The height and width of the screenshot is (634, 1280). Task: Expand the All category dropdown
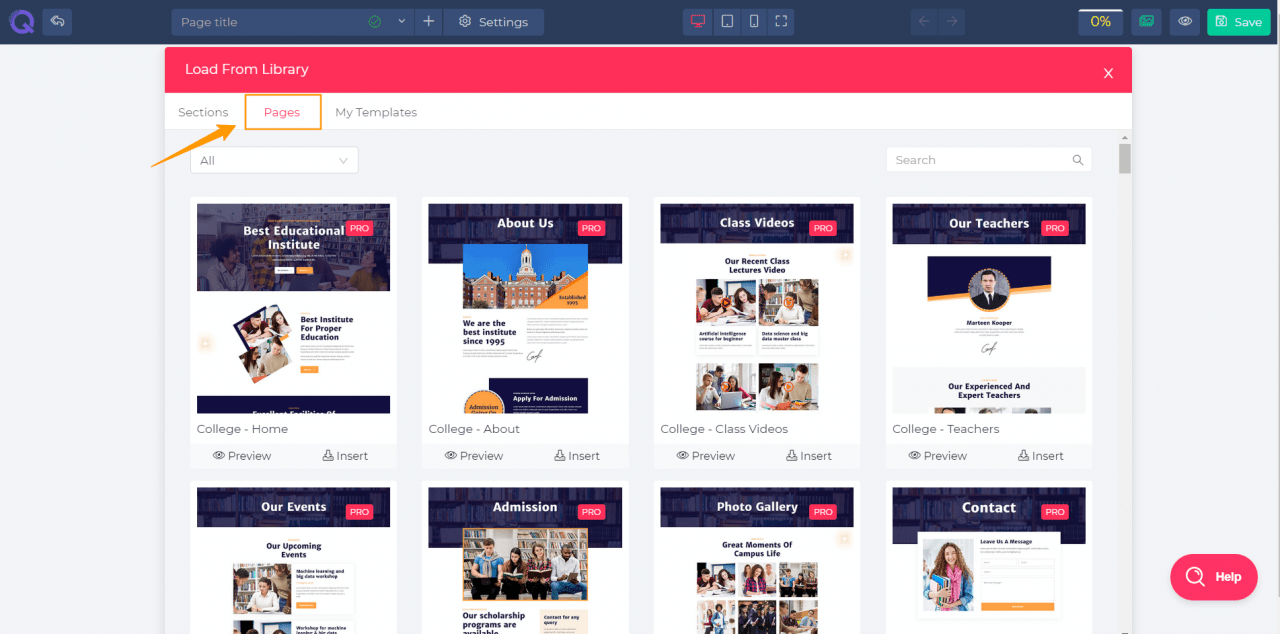tap(274, 160)
